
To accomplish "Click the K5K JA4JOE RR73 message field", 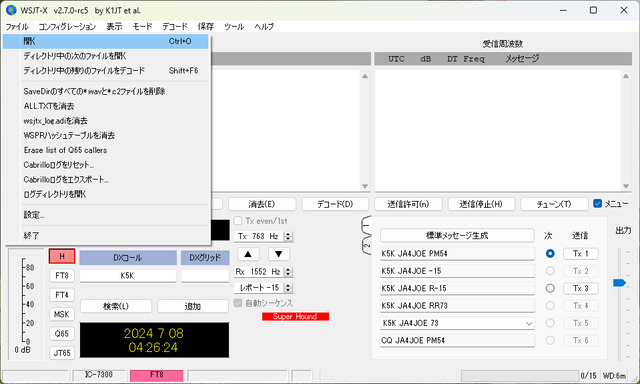I will click(457, 305).
